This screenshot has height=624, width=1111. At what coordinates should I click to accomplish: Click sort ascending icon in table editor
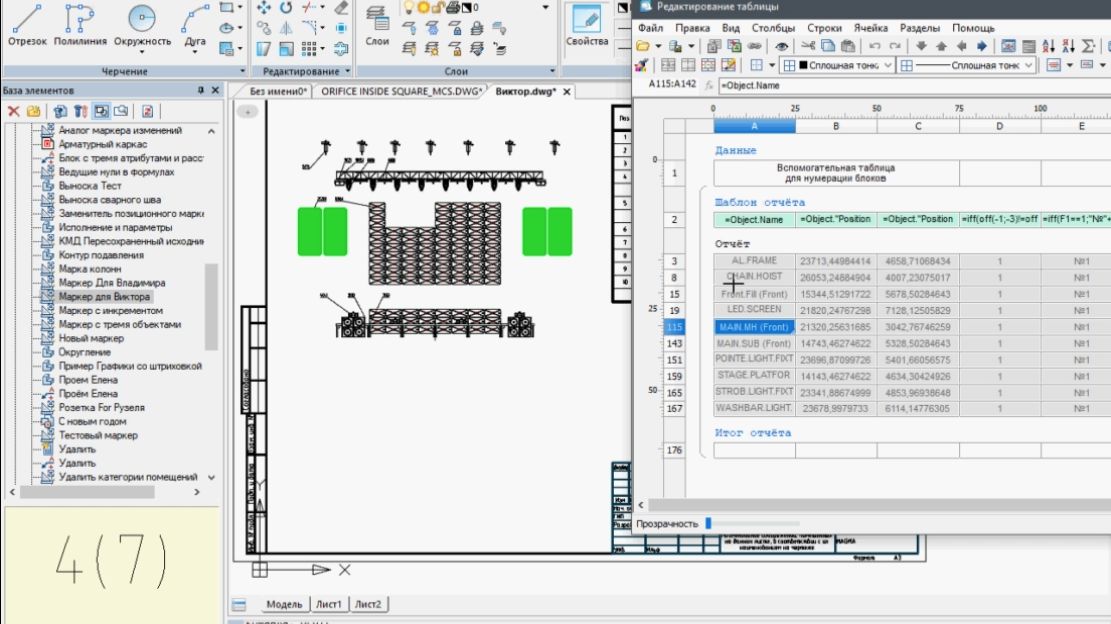1049,46
